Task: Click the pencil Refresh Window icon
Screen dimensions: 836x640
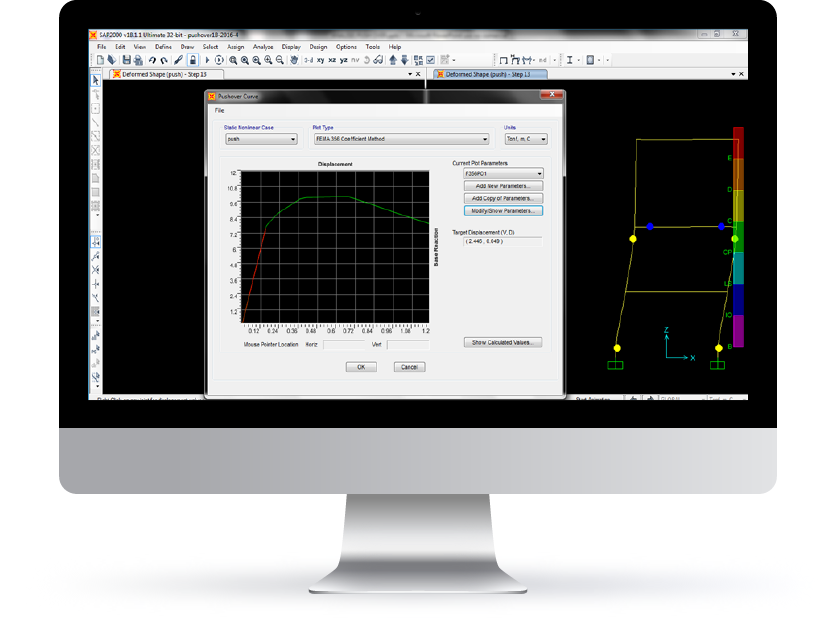Action: [179, 60]
